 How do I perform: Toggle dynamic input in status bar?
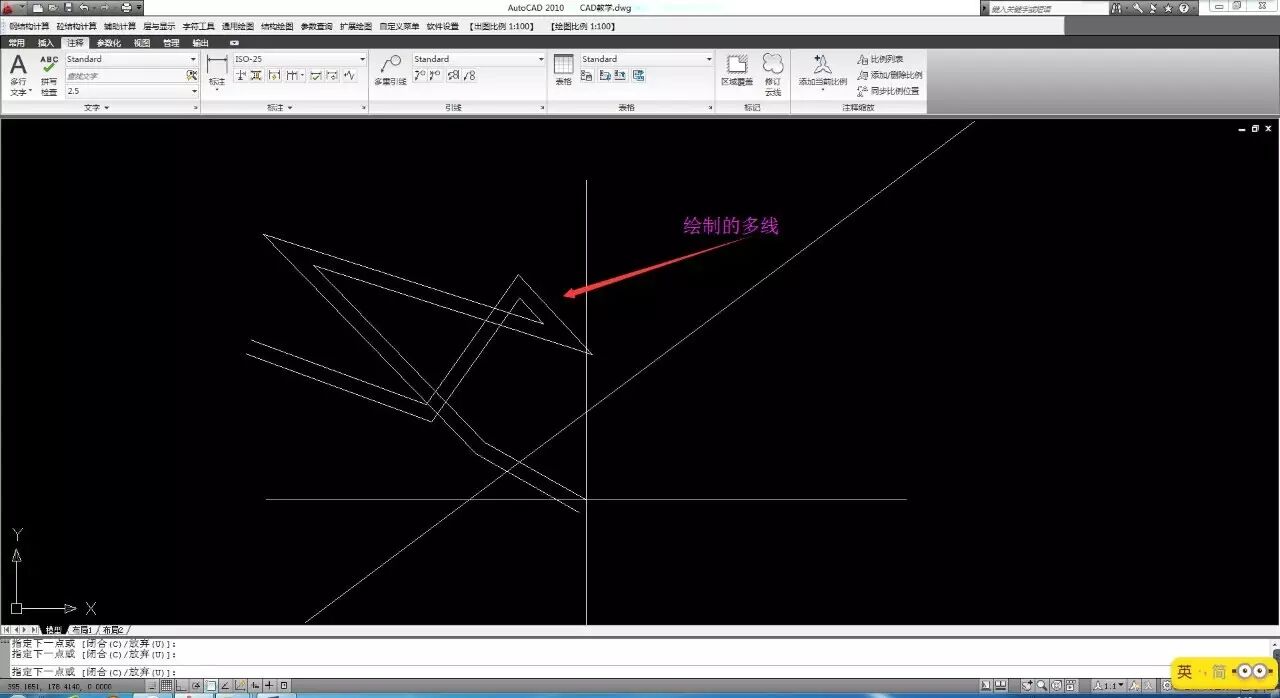click(255, 686)
